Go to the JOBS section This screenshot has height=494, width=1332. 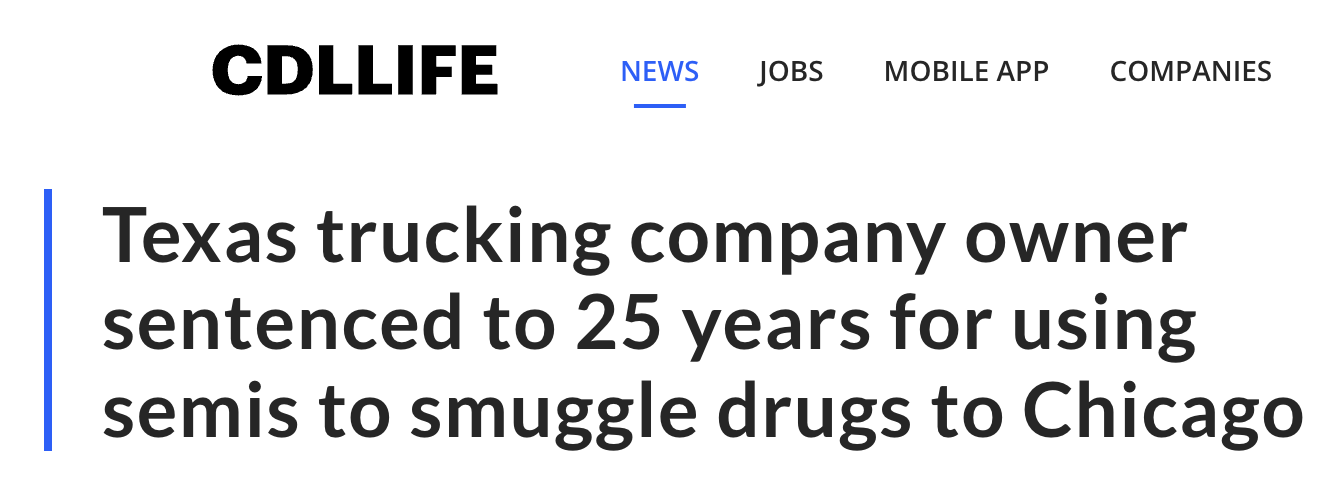(x=790, y=72)
